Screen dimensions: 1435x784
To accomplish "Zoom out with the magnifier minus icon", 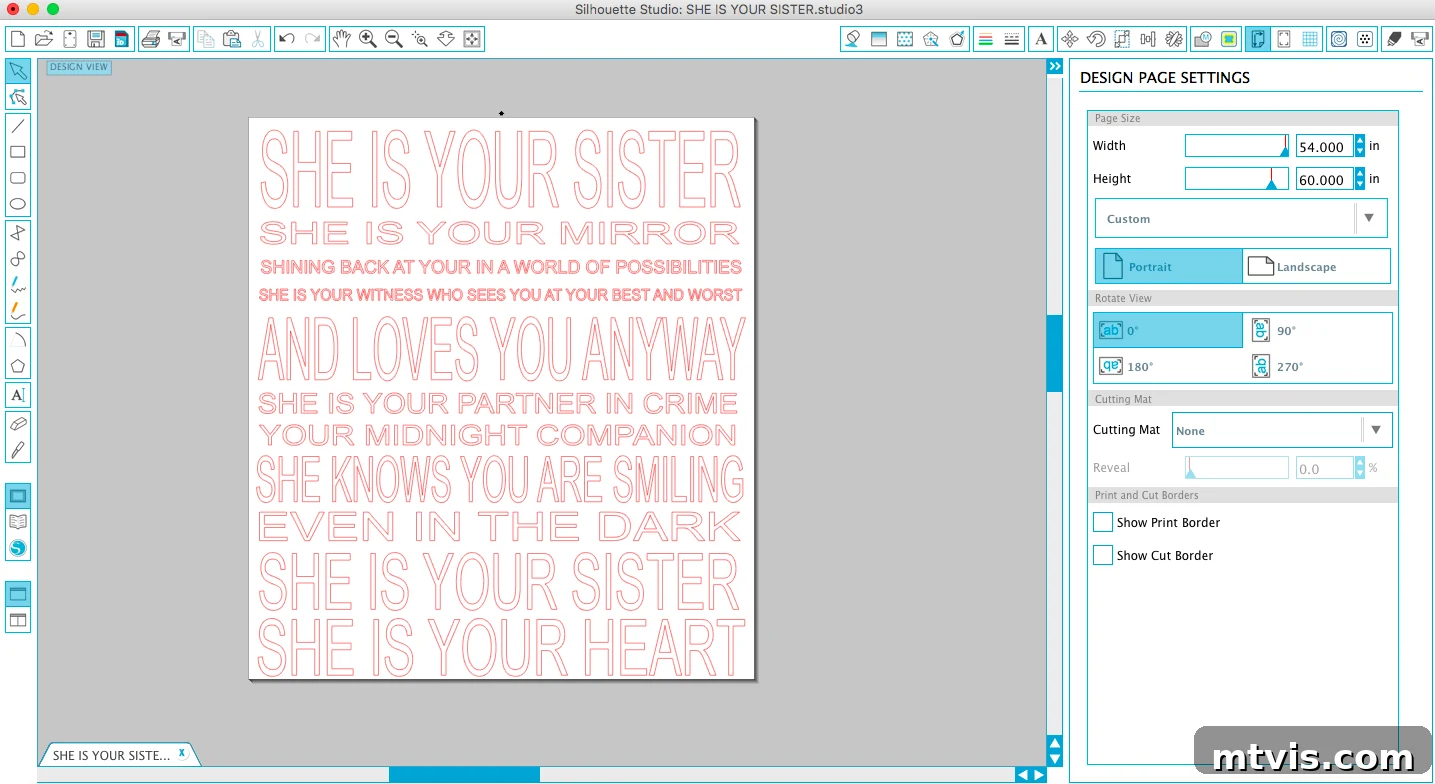I will (x=394, y=39).
